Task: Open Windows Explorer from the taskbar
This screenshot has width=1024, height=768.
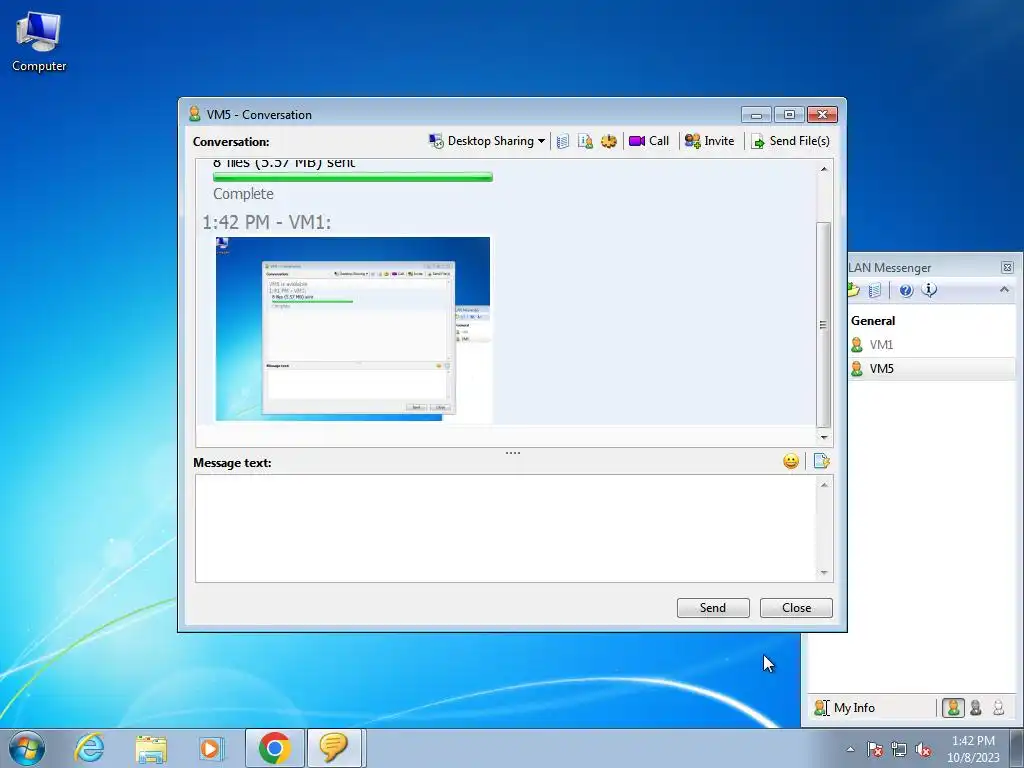Action: point(151,748)
